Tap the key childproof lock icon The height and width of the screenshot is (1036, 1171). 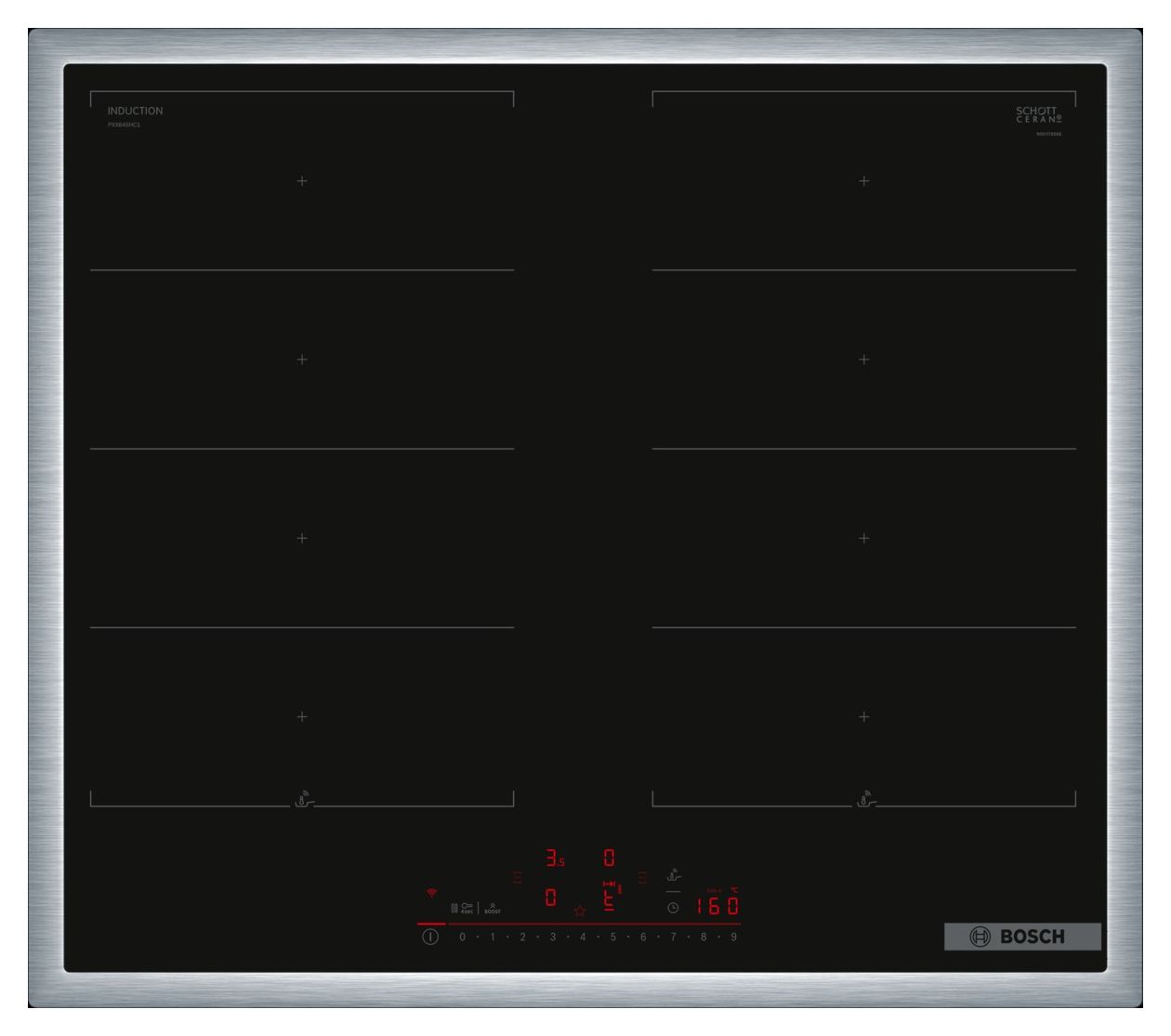coord(467,908)
